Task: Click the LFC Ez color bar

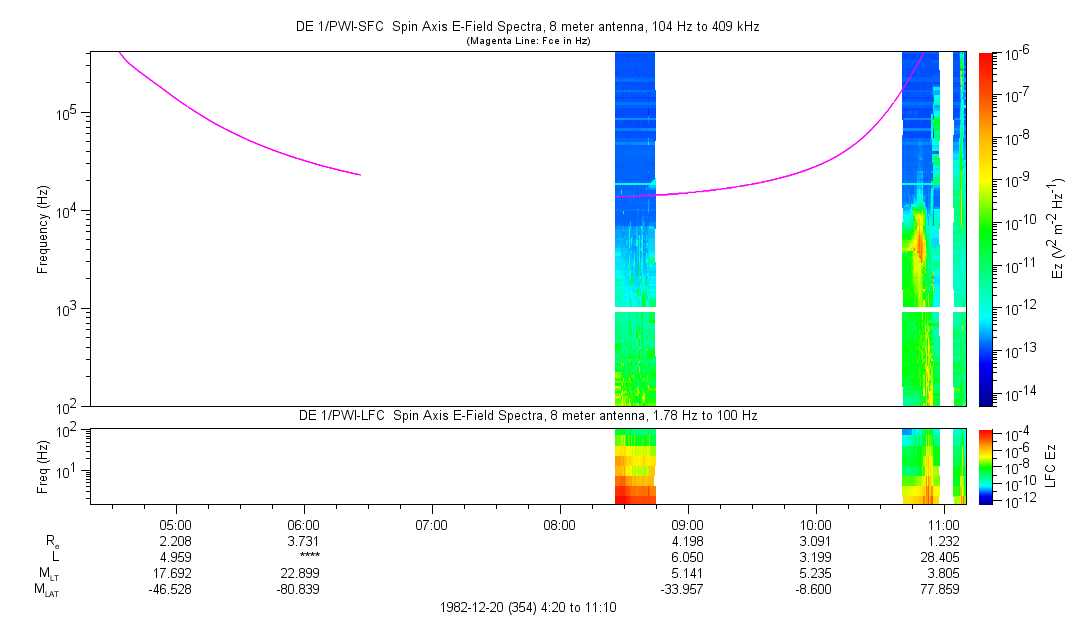Action: point(985,465)
